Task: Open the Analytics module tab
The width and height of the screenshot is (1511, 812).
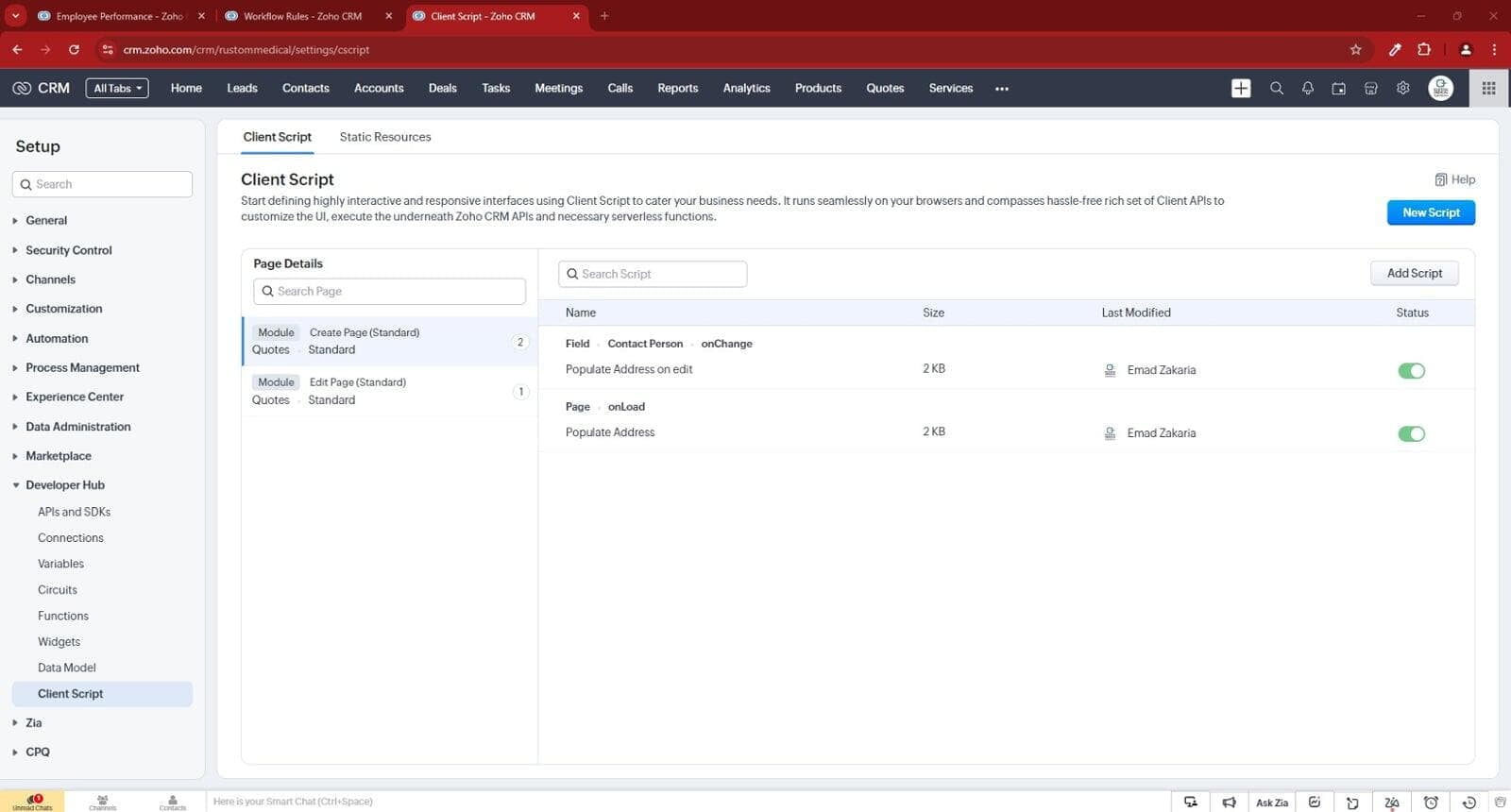Action: 746,88
